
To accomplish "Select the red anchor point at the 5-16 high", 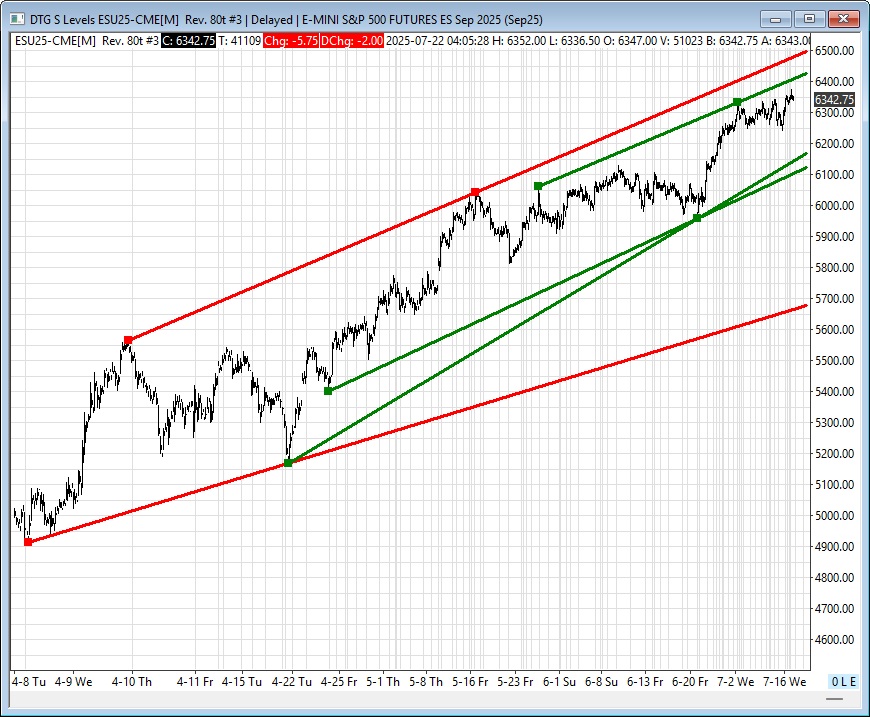I will [476, 192].
